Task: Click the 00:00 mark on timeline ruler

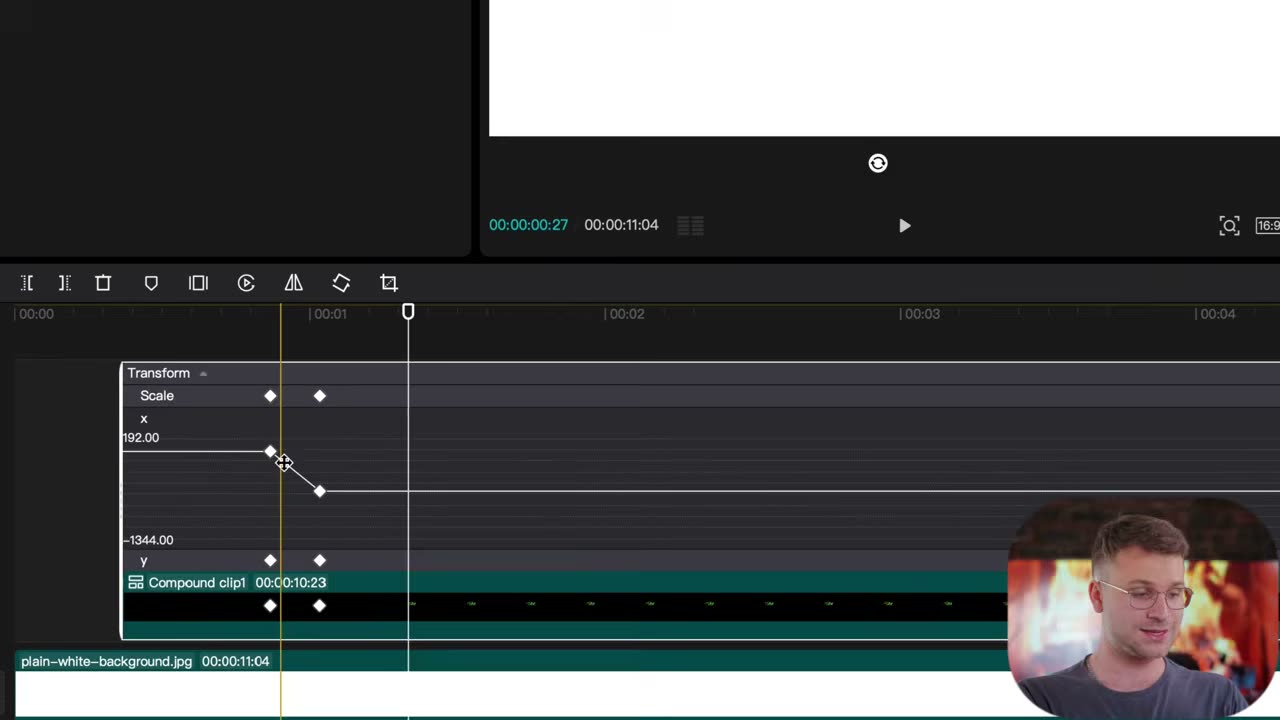Action: (36, 314)
